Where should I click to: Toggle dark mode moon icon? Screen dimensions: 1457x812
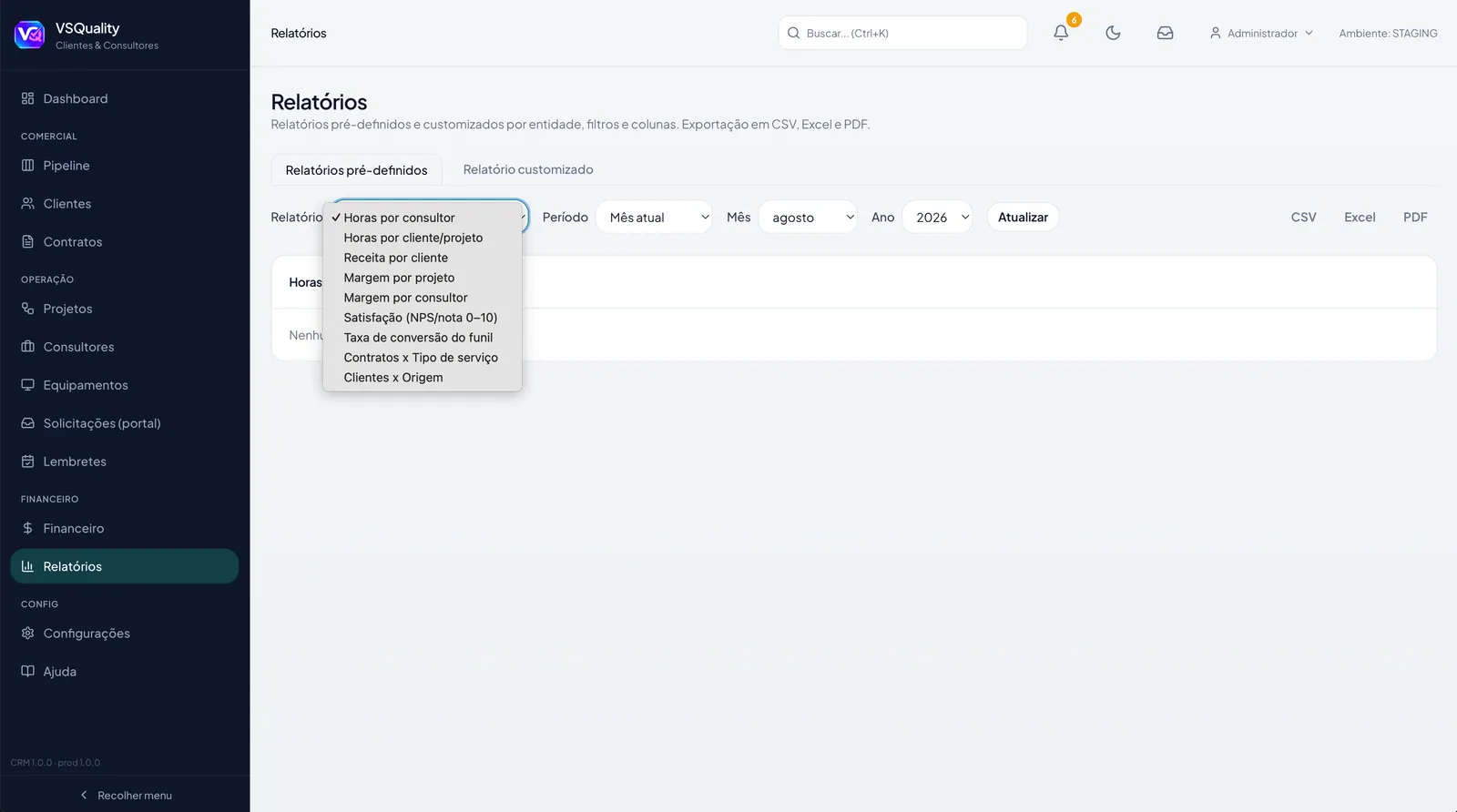click(x=1113, y=33)
